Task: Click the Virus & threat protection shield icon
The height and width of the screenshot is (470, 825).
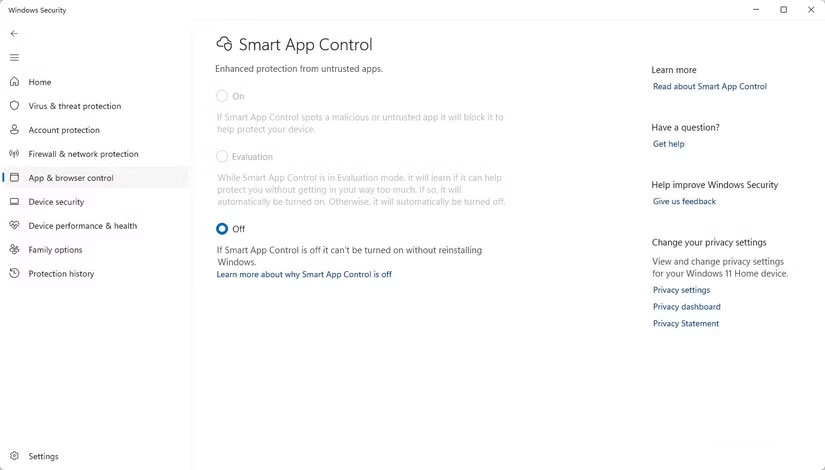Action: pos(14,106)
